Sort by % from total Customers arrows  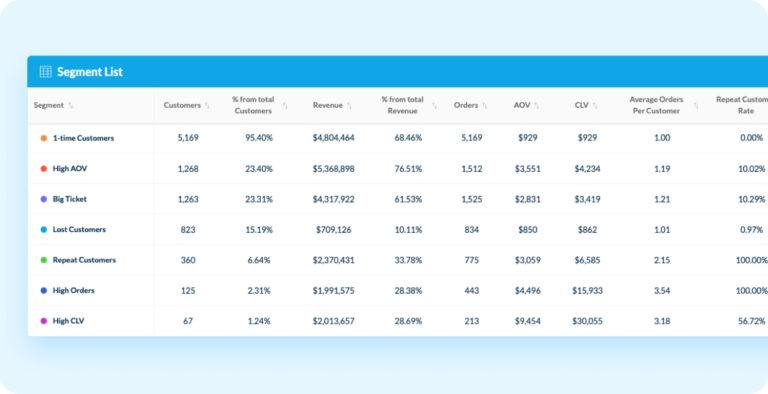pos(285,105)
